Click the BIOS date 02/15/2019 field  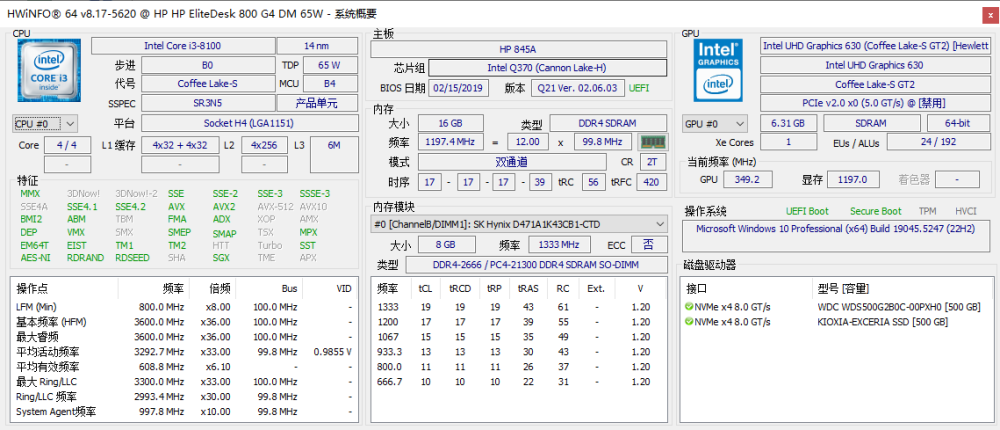point(459,88)
